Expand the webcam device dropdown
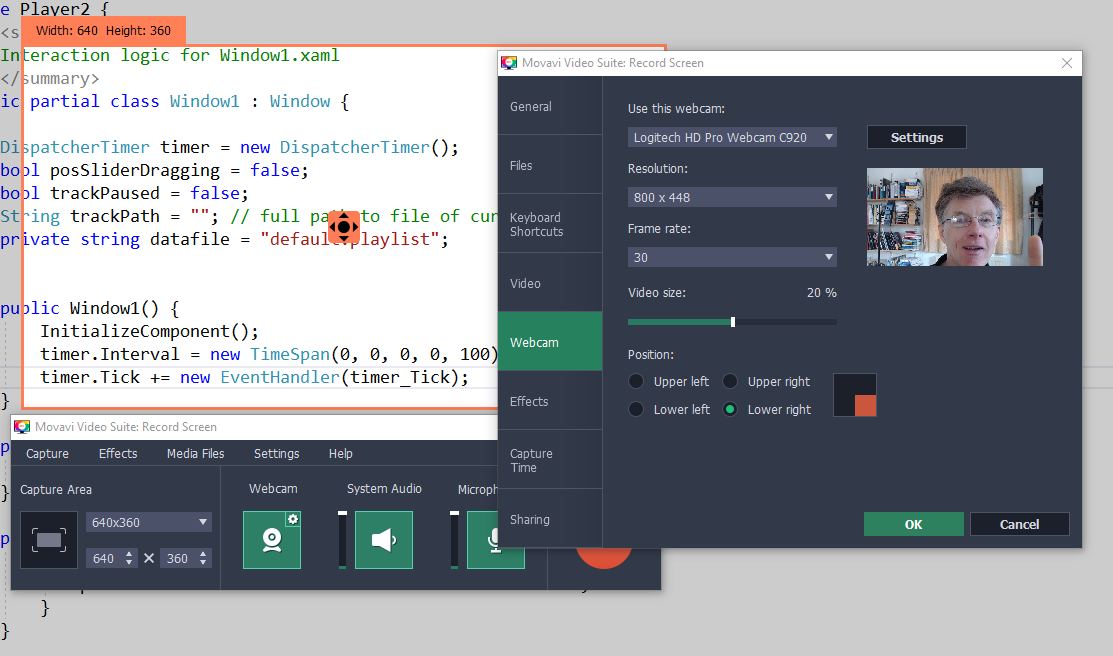The width and height of the screenshot is (1113, 656). point(732,137)
